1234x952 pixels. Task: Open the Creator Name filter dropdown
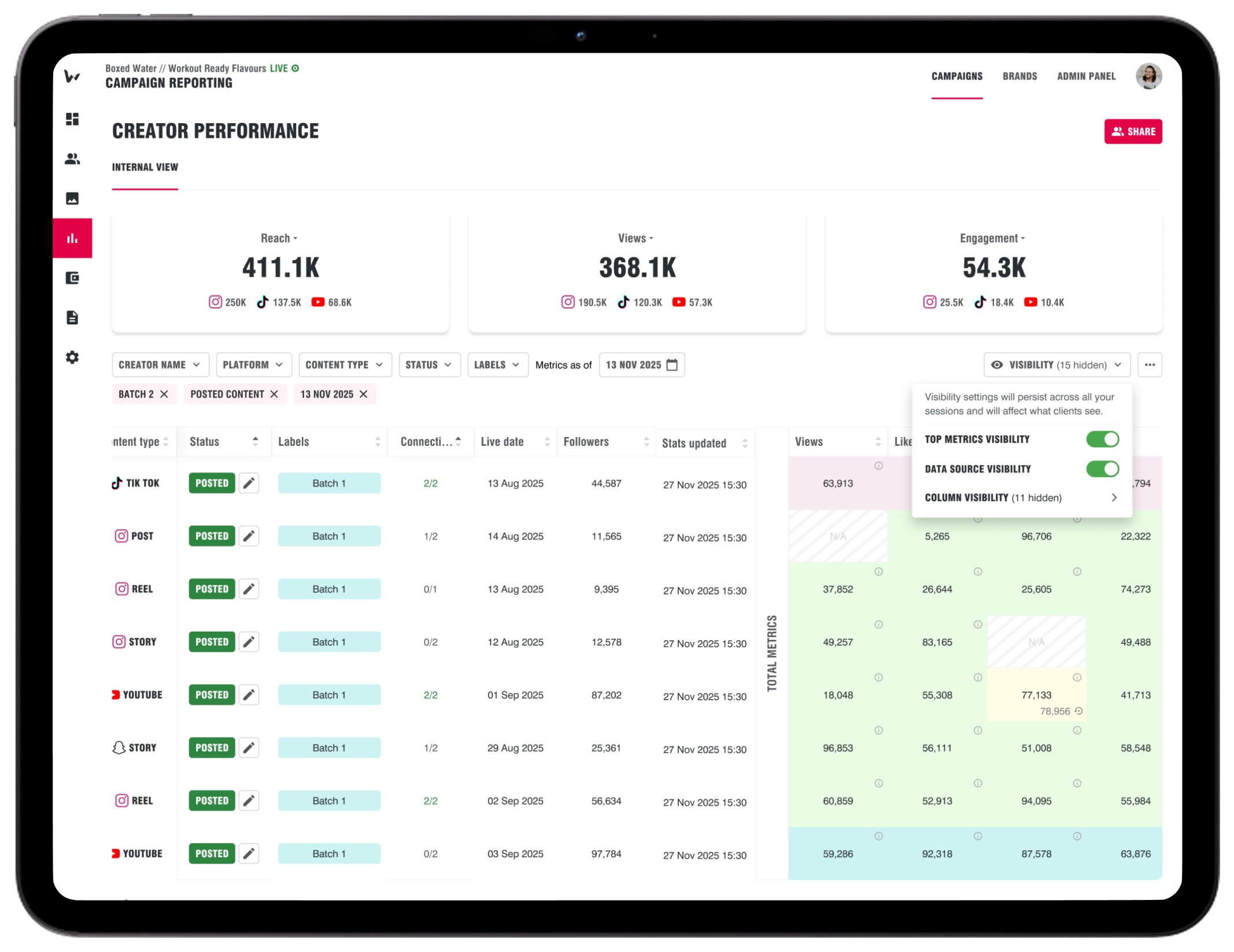(159, 365)
